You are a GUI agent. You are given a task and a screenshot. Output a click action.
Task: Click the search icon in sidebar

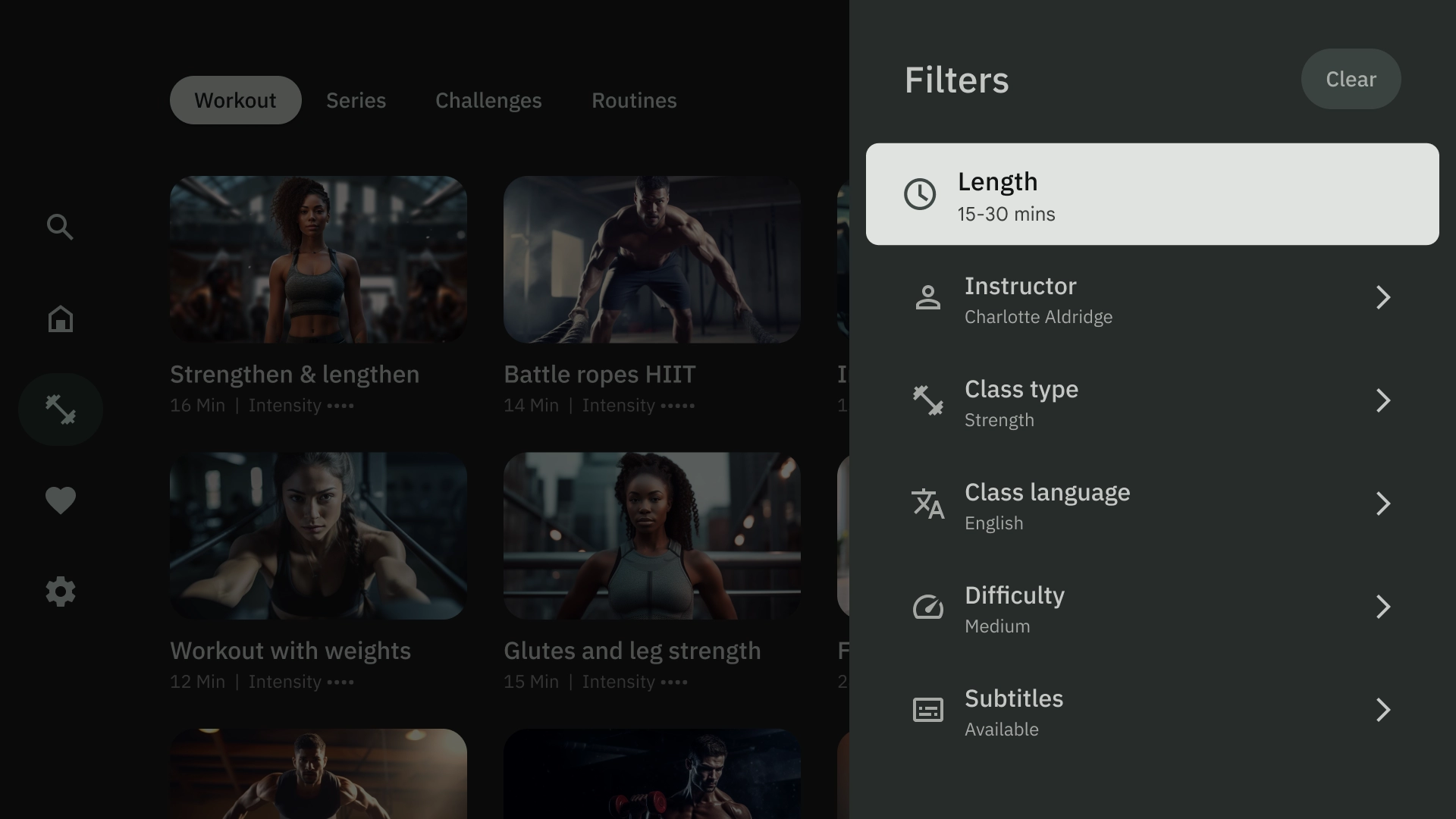[x=60, y=227]
